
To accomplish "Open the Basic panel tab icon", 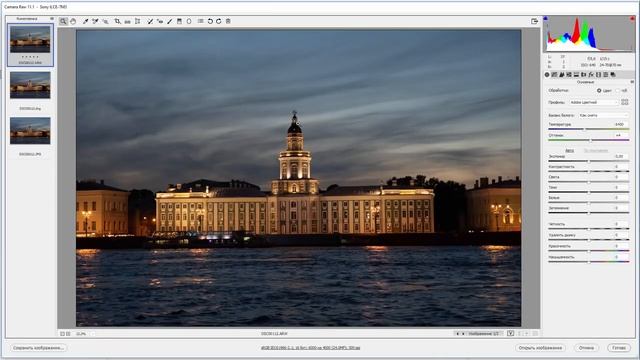I will click(547, 75).
